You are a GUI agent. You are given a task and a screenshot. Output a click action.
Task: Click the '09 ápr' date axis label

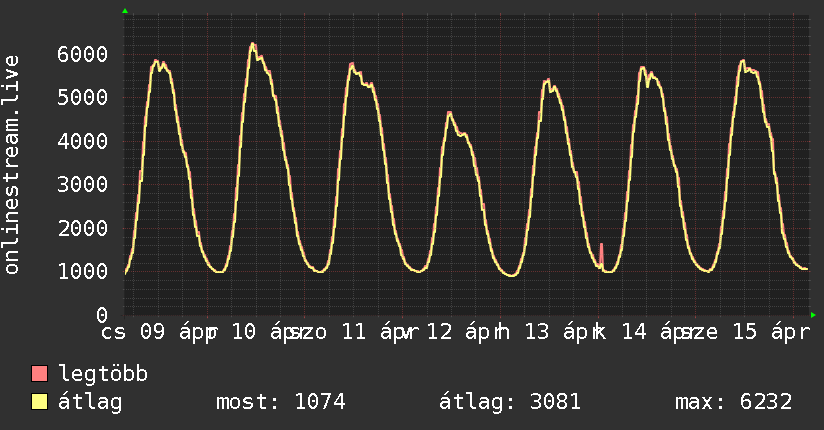pyautogui.click(x=172, y=333)
